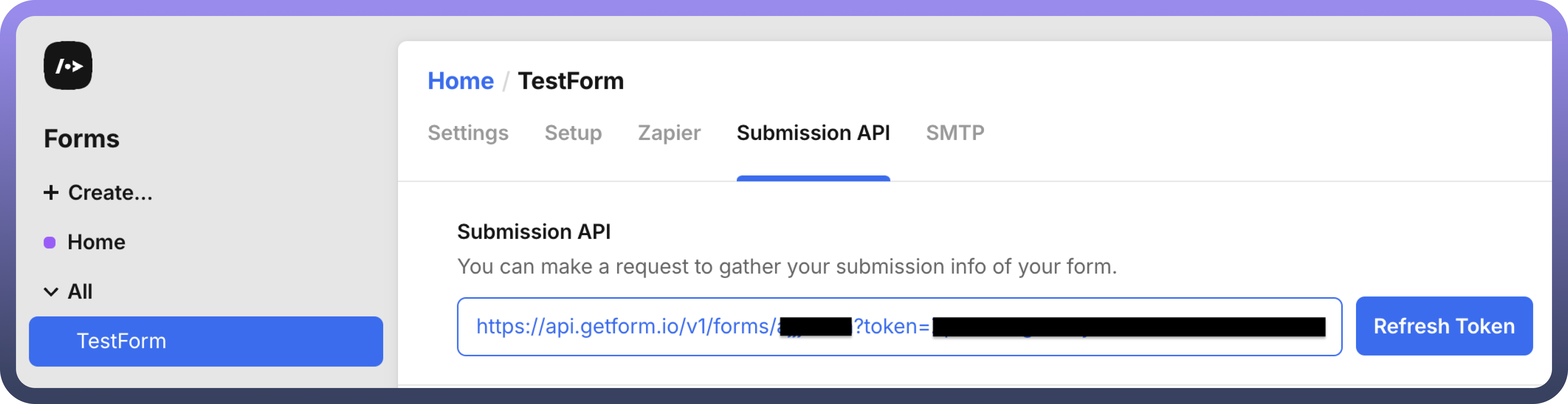Select TestForm in the sidebar

pos(206,341)
